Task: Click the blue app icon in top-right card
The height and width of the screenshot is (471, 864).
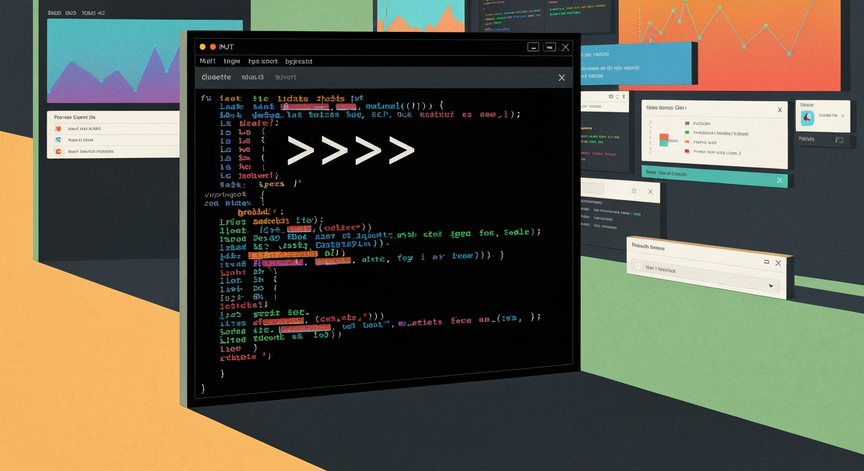Action: [x=807, y=117]
